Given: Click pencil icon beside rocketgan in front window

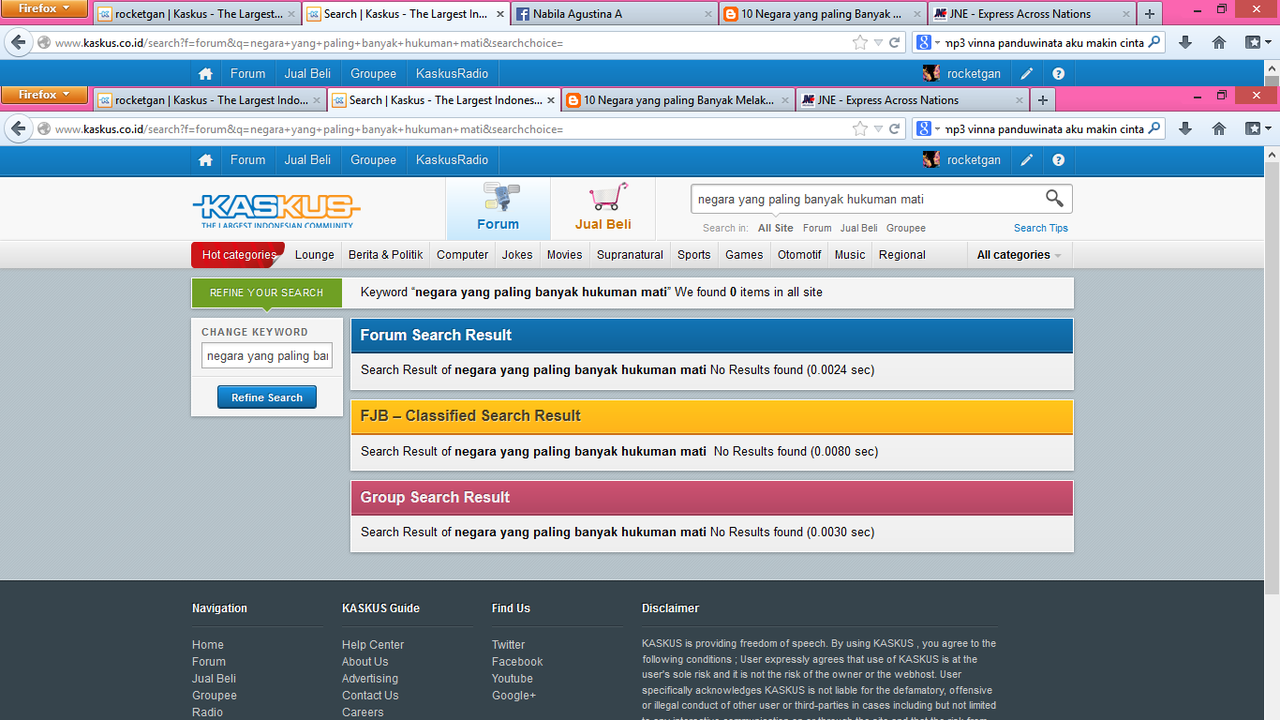Looking at the screenshot, I should coord(1027,160).
